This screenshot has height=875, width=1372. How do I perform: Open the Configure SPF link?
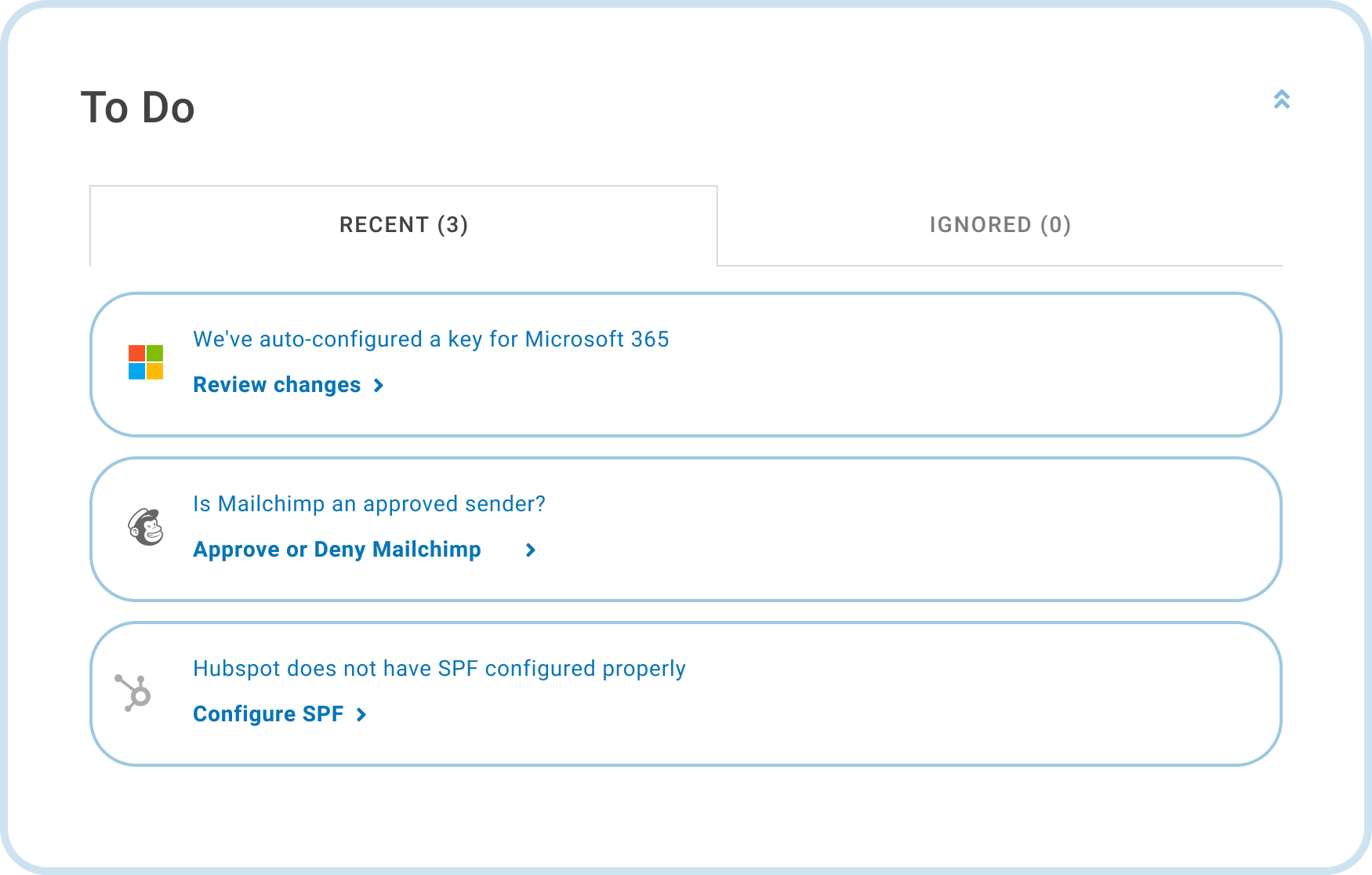(268, 714)
